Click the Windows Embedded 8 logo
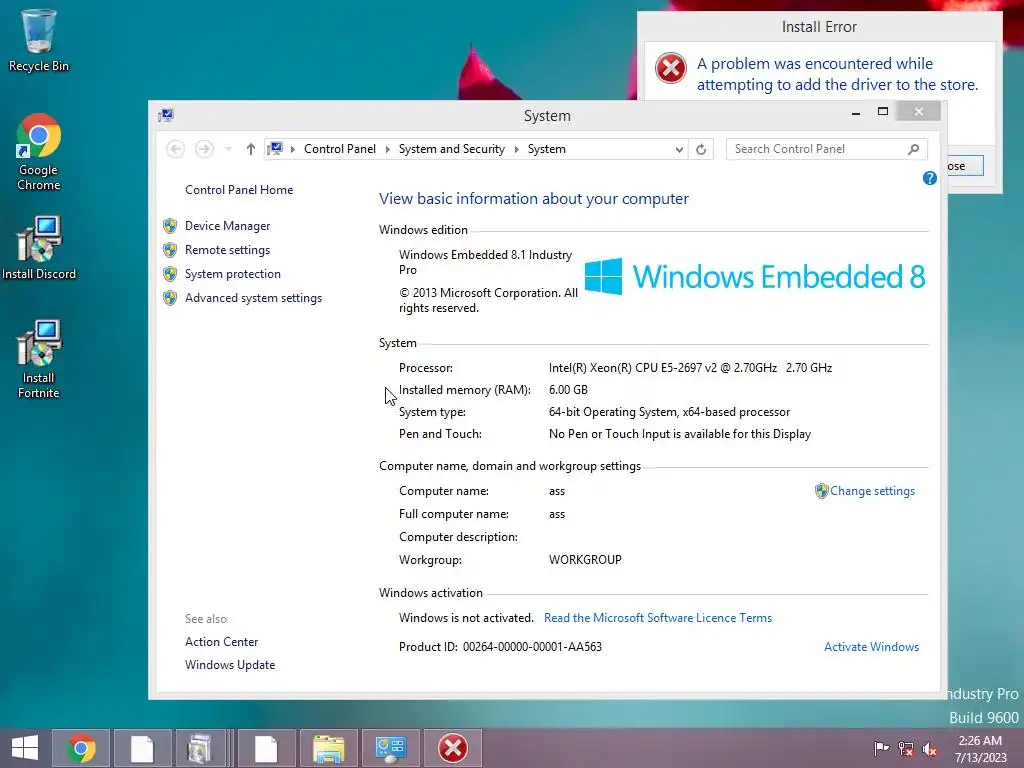The image size is (1024, 768). [755, 276]
